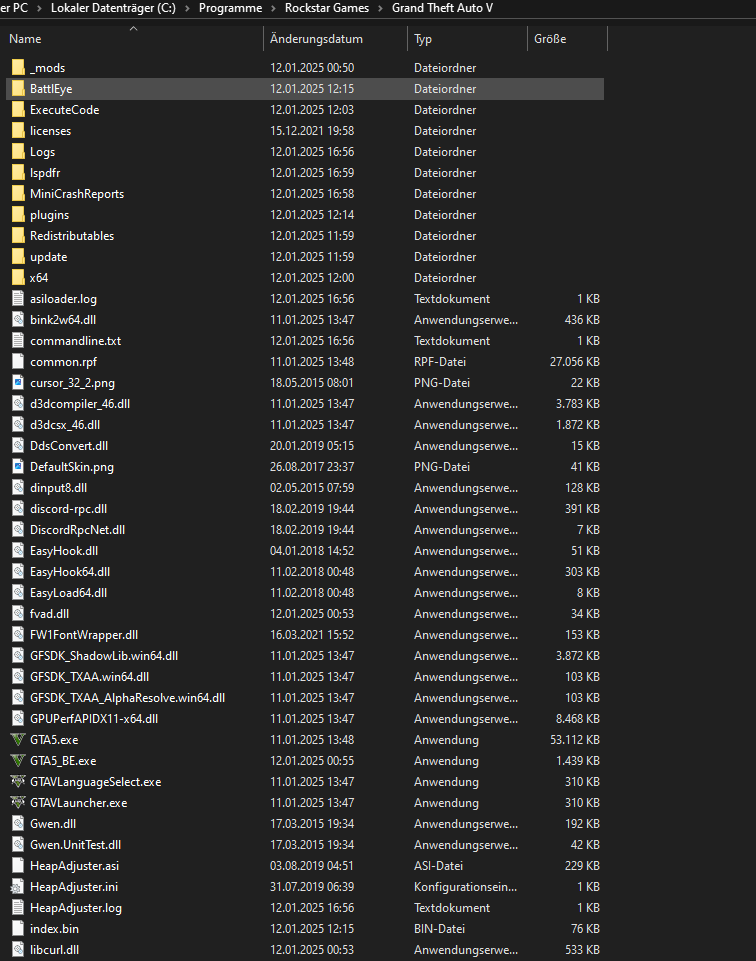The image size is (756, 961).
Task: Click the _mods folder icon
Action: point(18,67)
